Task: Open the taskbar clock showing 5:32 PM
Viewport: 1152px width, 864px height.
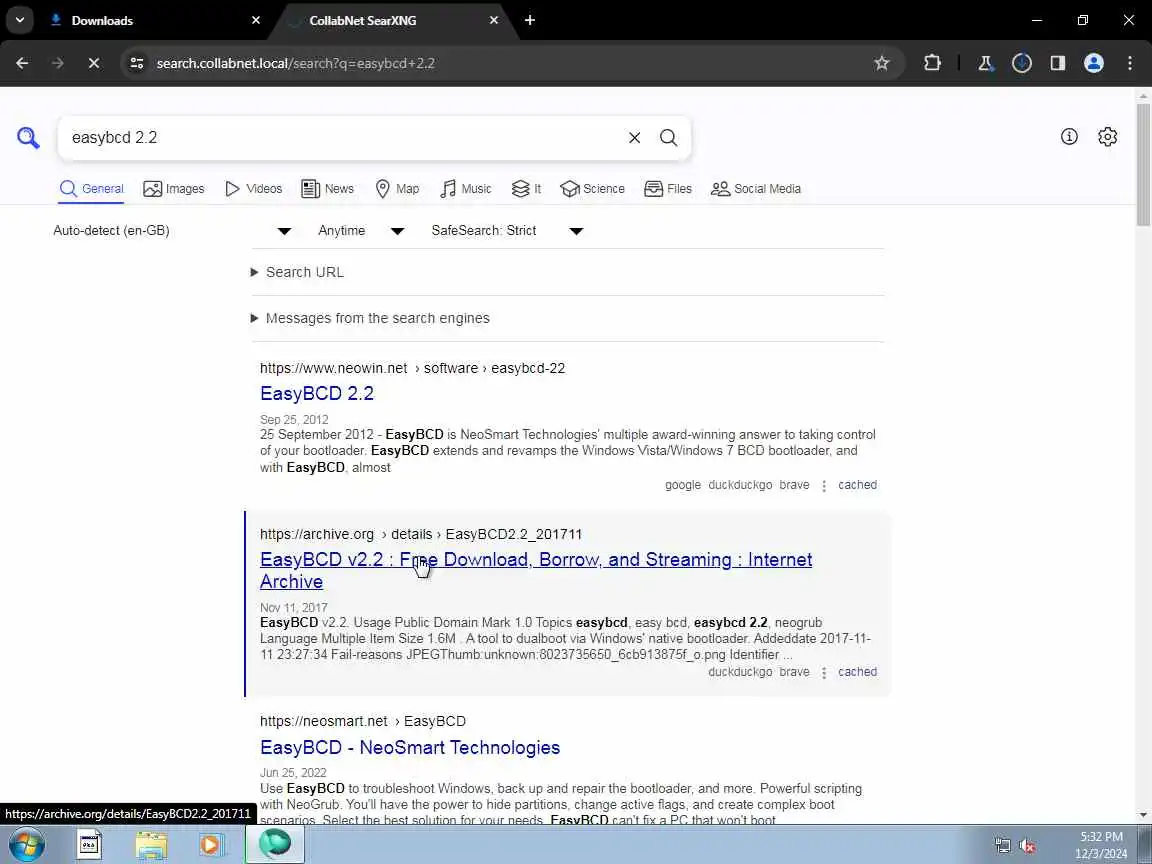Action: tap(1101, 845)
